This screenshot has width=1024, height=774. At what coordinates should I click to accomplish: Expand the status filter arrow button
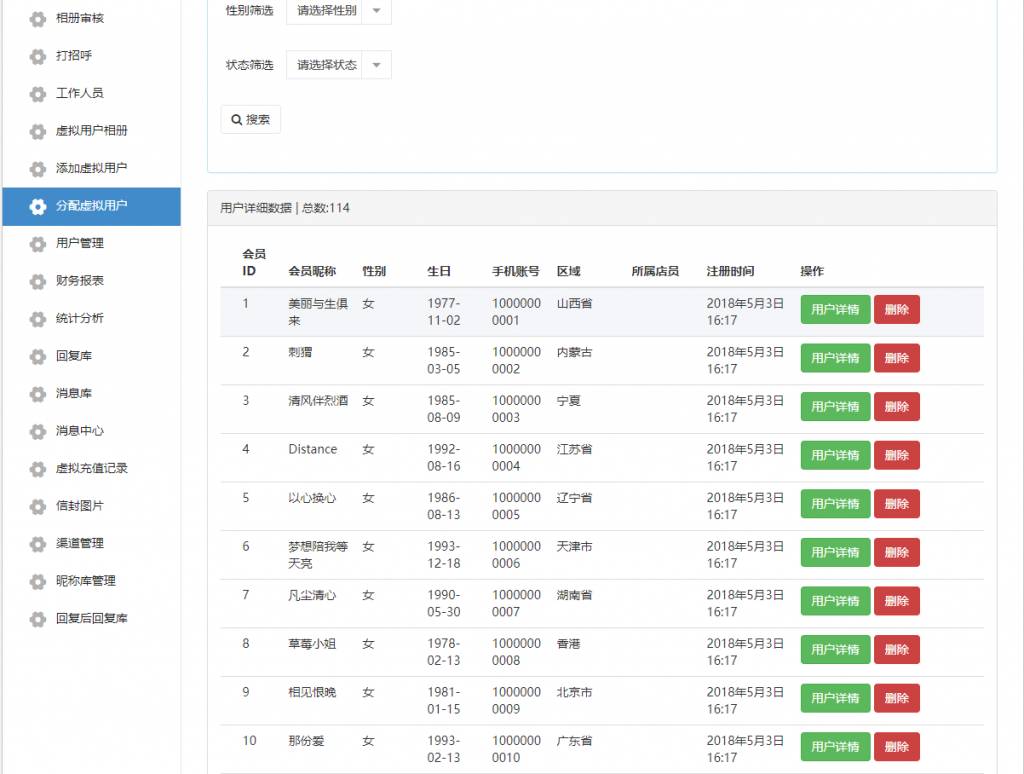tap(376, 65)
